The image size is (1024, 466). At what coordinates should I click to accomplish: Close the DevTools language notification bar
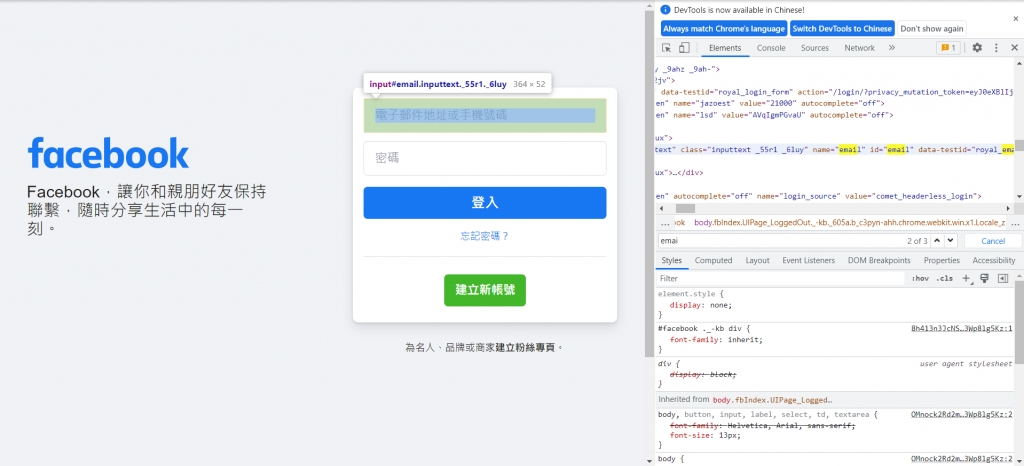point(1016,19)
